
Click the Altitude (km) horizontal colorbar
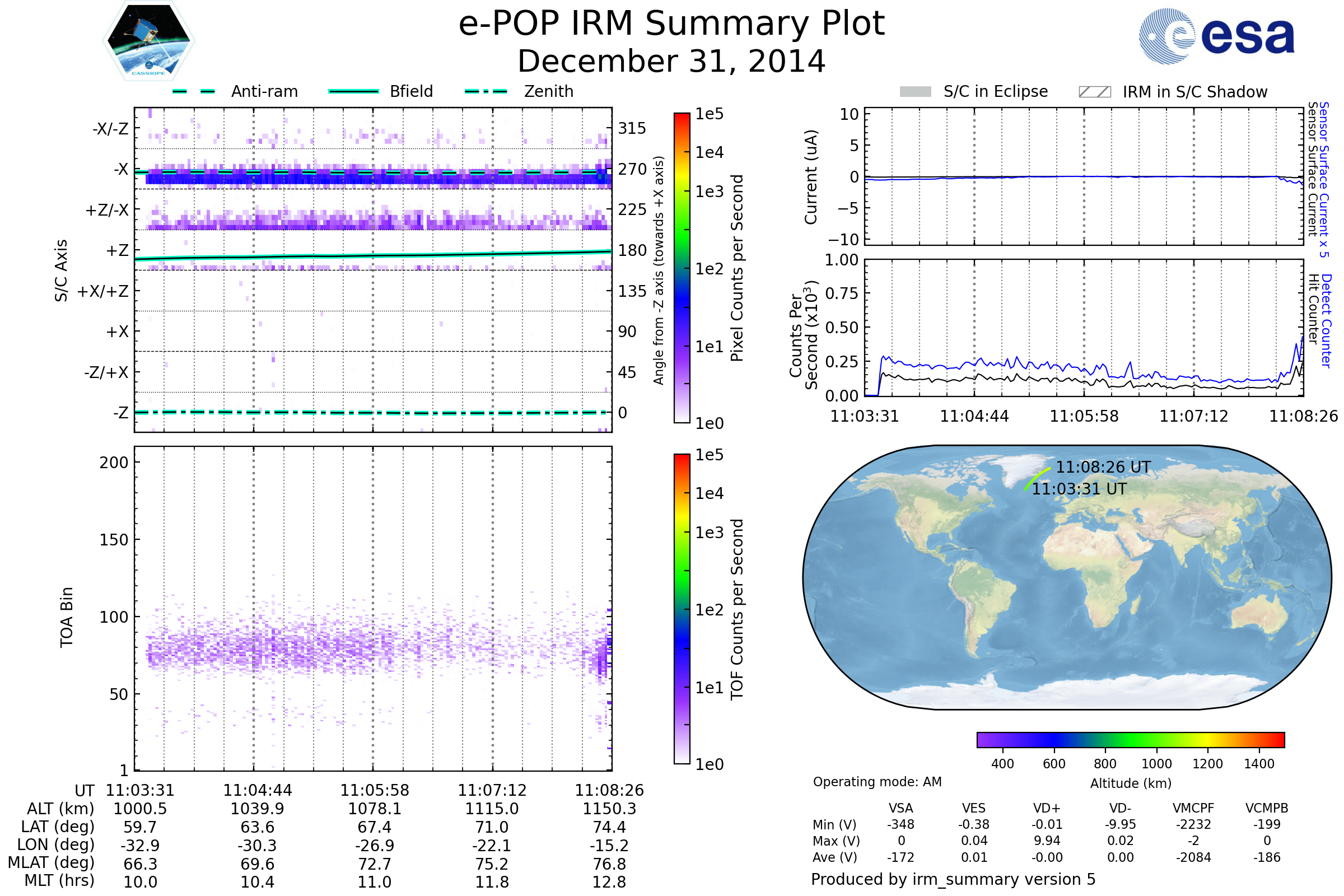point(1130,739)
